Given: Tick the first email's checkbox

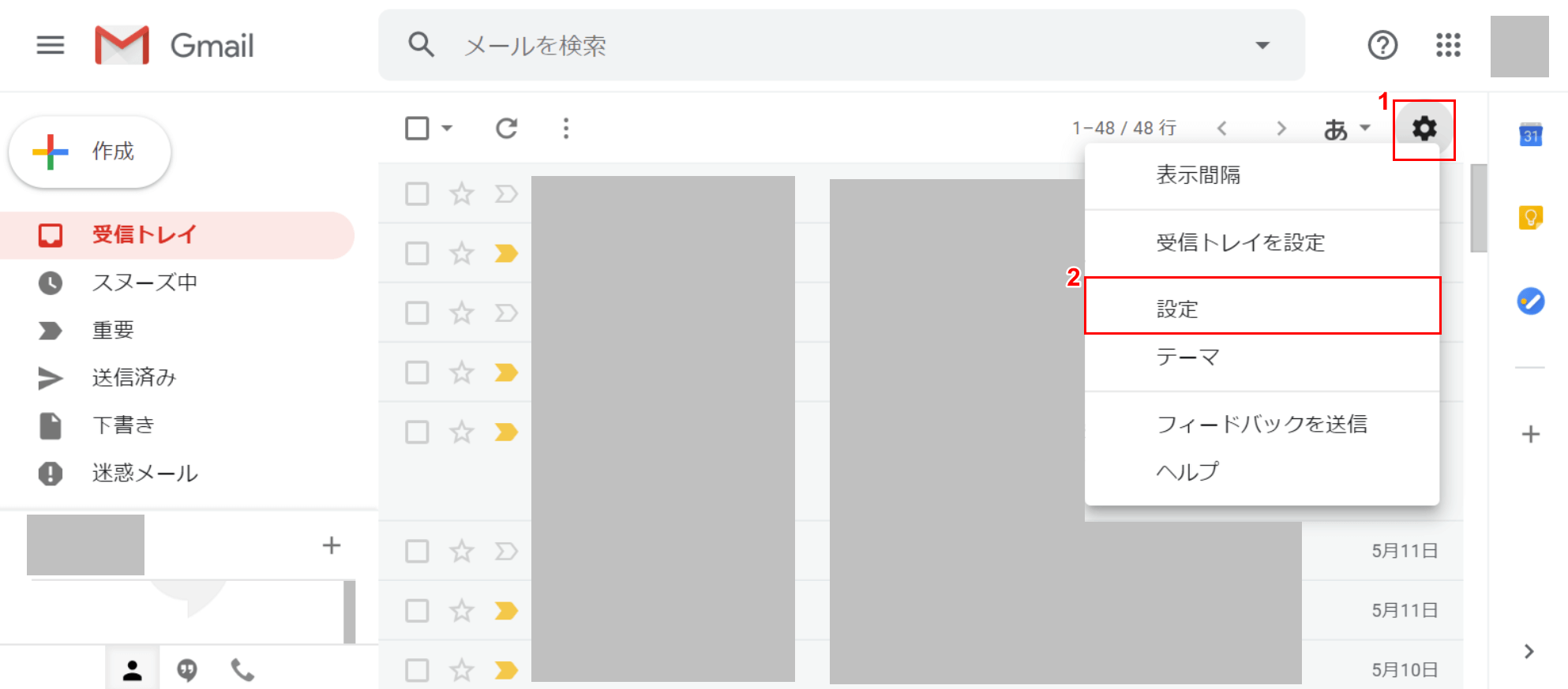Looking at the screenshot, I should click(417, 194).
